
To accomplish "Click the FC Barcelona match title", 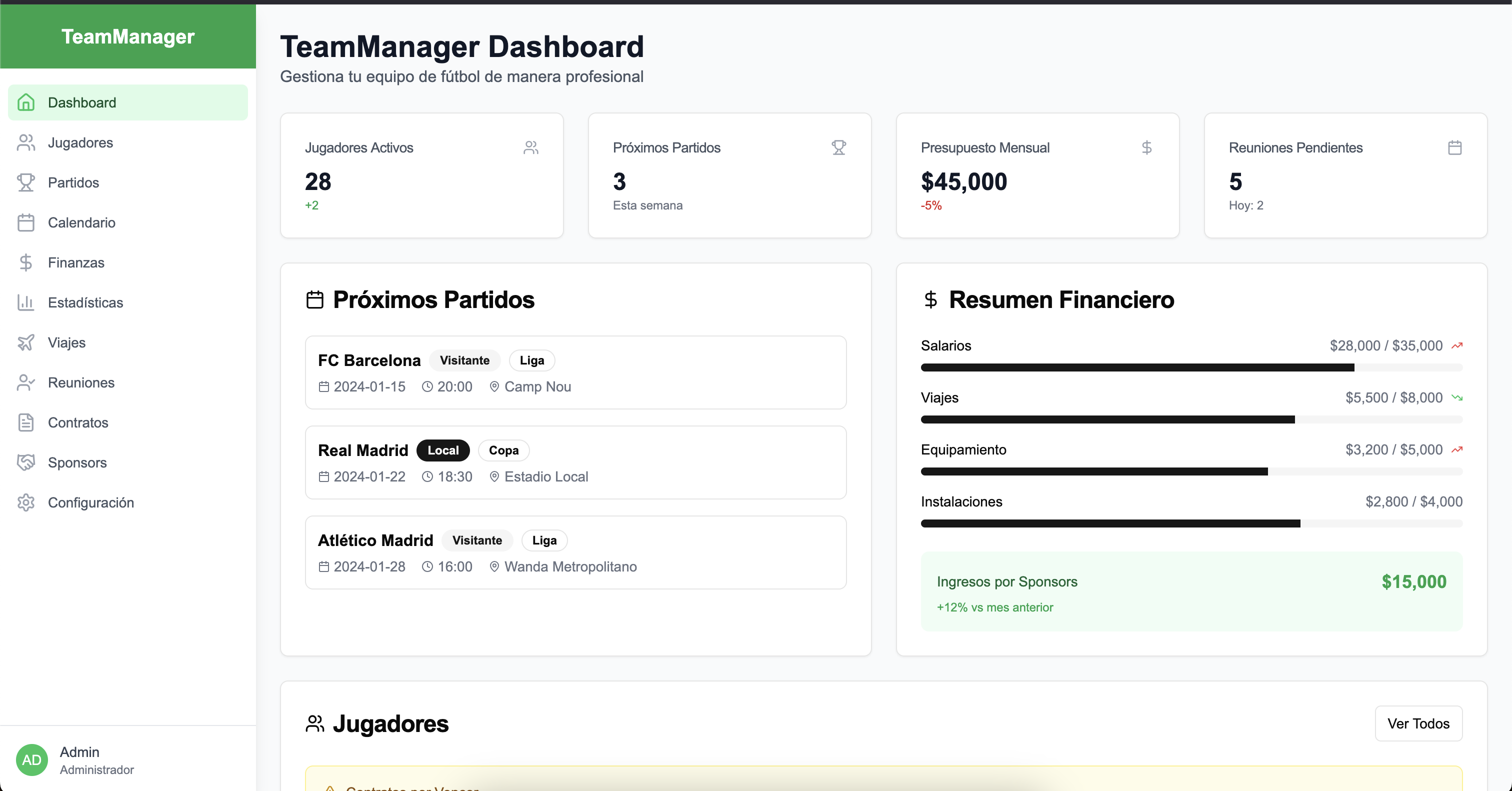I will pos(369,360).
